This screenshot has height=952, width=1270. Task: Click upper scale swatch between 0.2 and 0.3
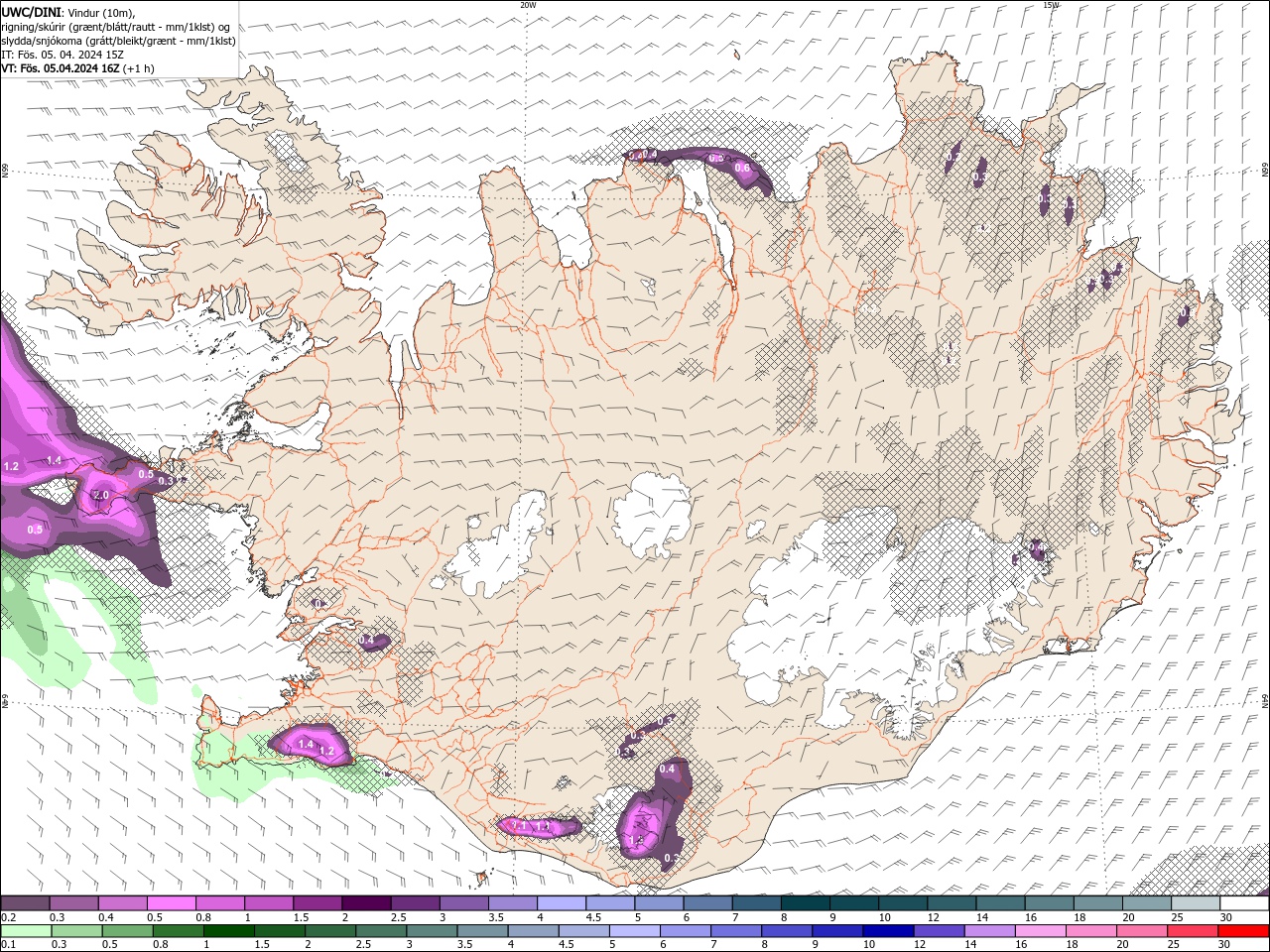[25, 903]
